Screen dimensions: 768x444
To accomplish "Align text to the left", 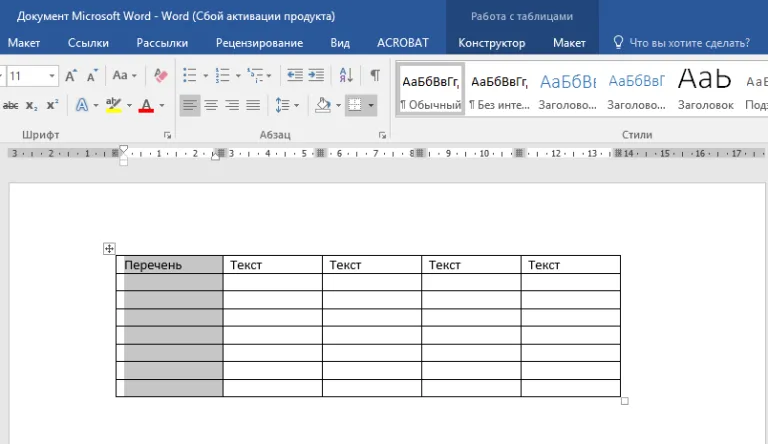I will coord(190,105).
